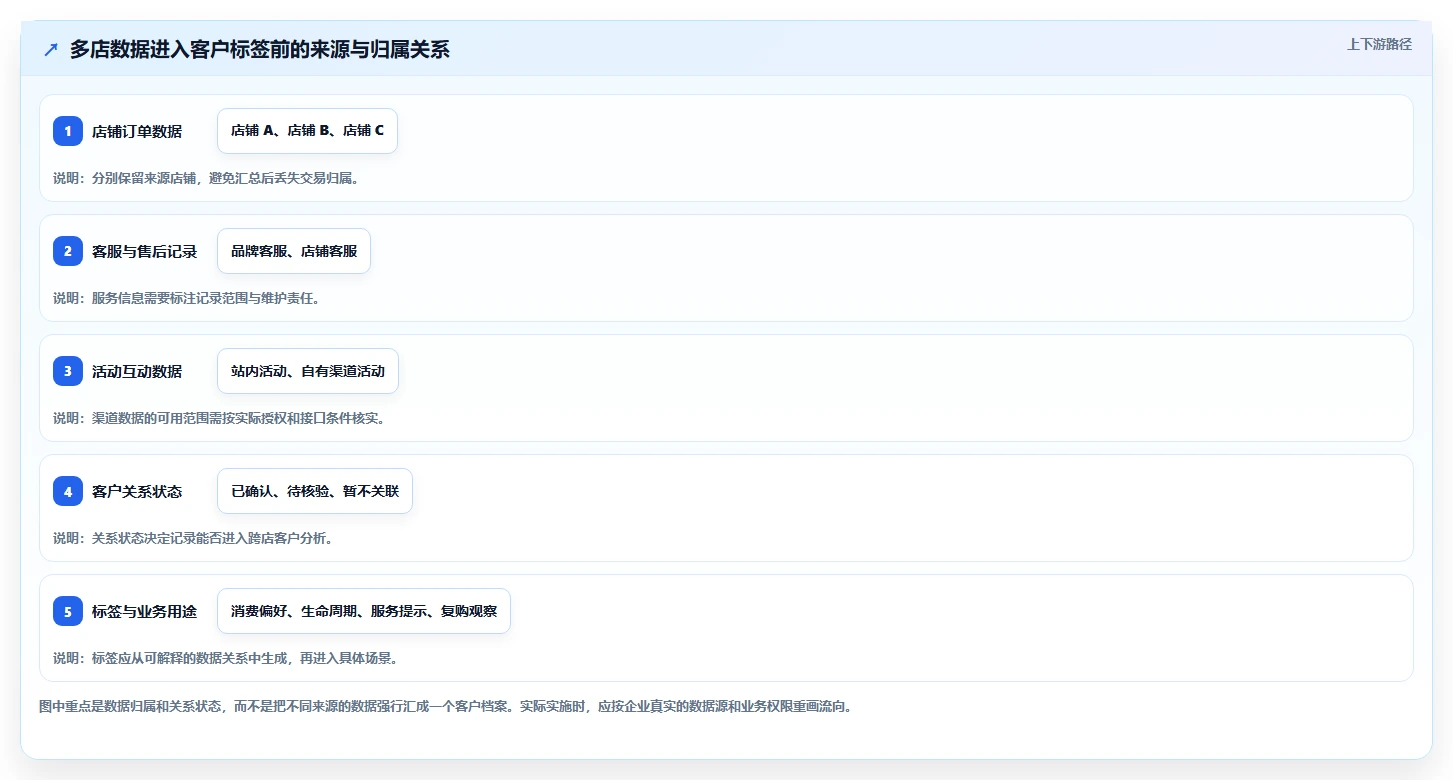Select the 消费偏好、生命周期、服务提示、复购观察 chip
The height and width of the screenshot is (780, 1453).
click(364, 611)
